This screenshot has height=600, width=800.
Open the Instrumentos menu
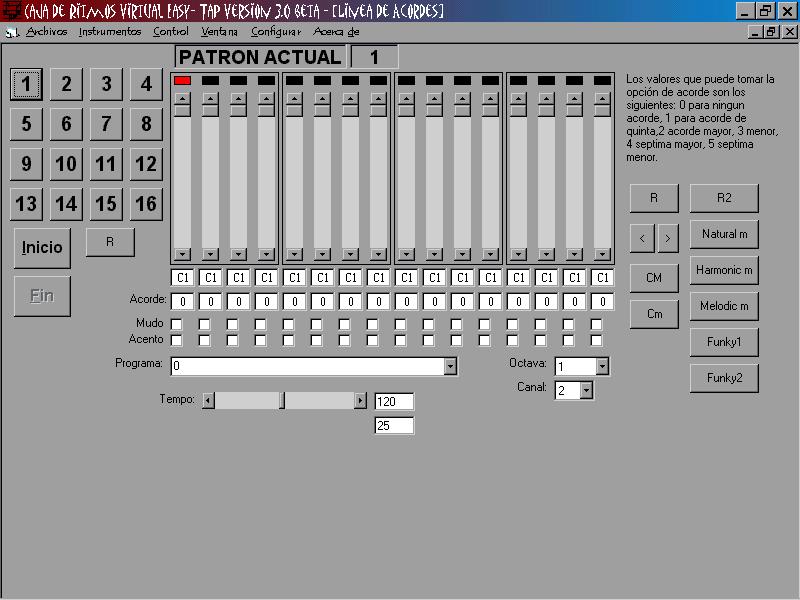click(x=110, y=32)
